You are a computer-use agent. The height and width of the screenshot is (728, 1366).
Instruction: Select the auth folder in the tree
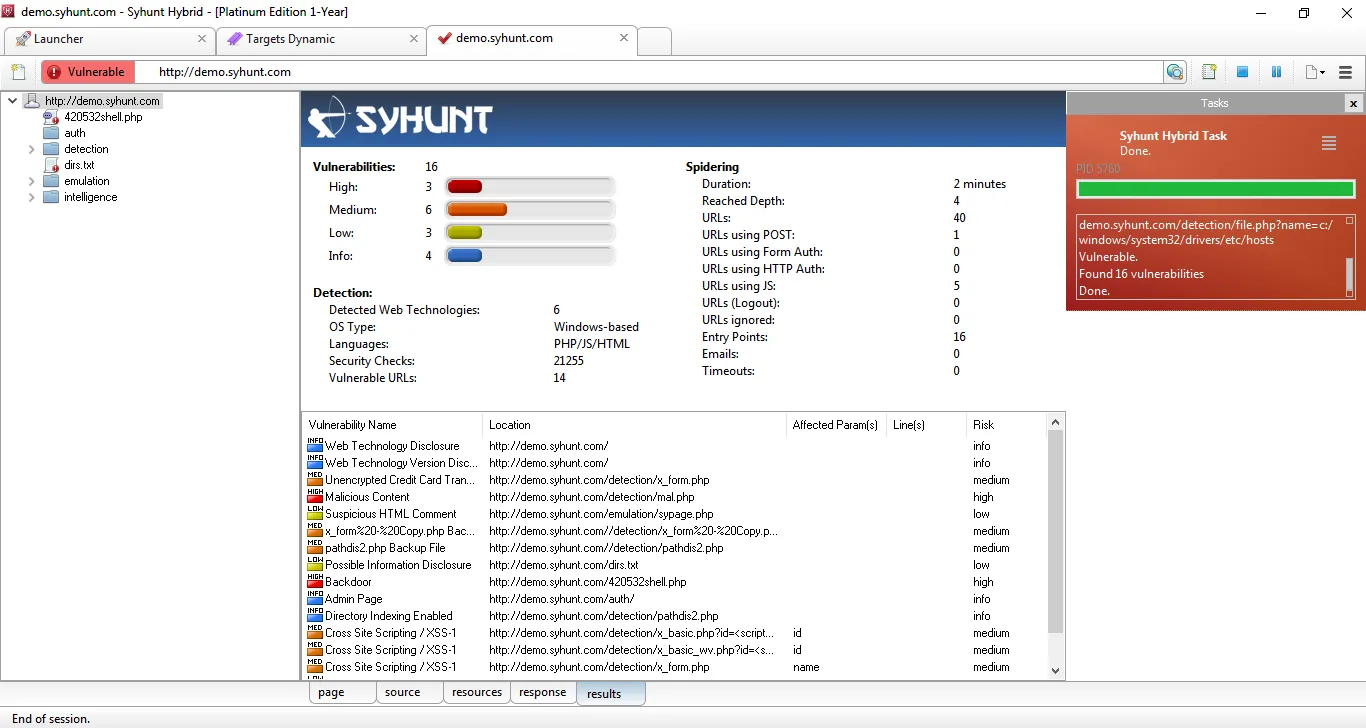click(x=73, y=132)
